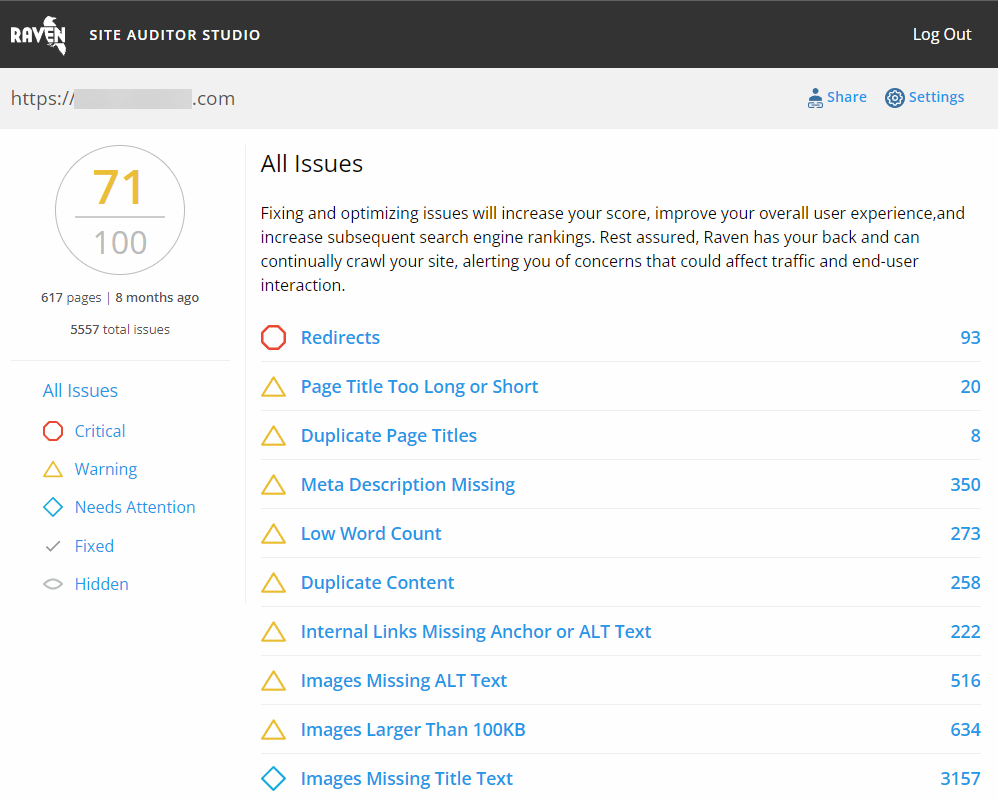Open the Meta Description Missing issue
This screenshot has width=998, height=800.
click(x=407, y=485)
